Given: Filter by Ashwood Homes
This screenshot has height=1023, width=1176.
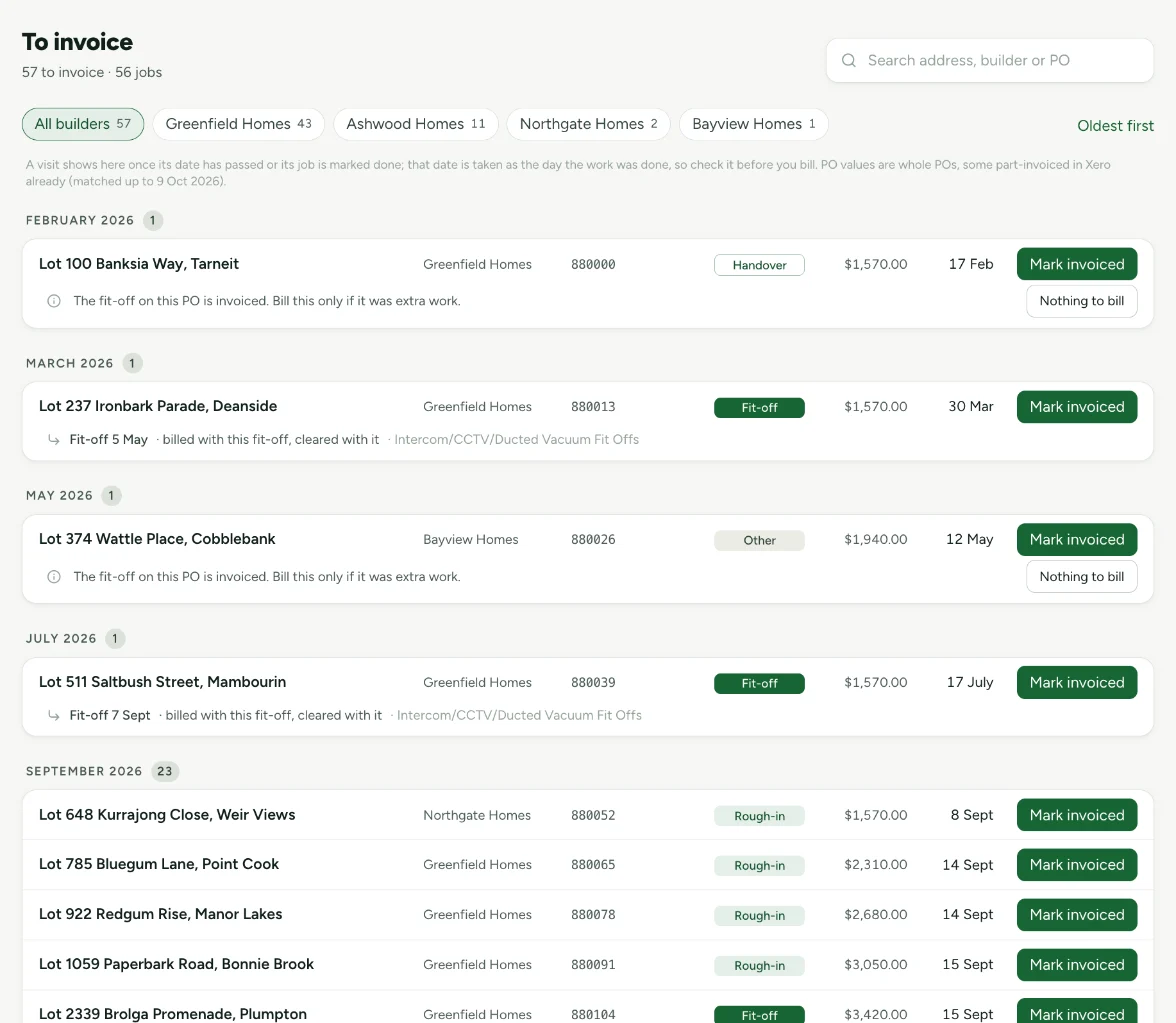Looking at the screenshot, I should (x=416, y=124).
